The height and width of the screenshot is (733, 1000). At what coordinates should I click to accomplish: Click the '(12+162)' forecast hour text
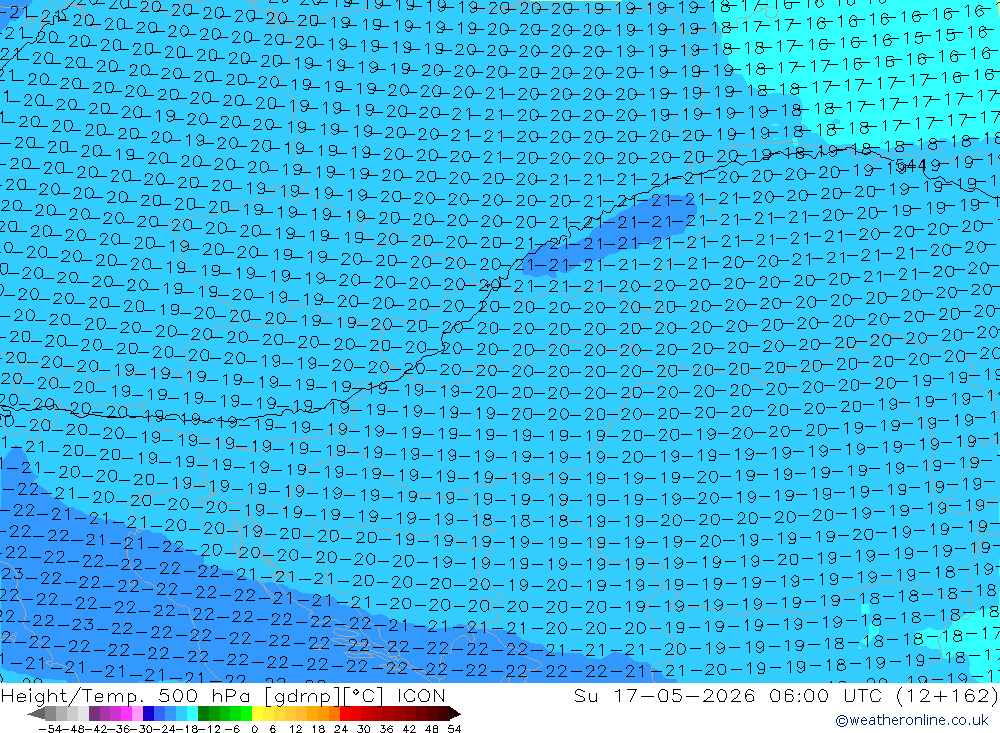[x=946, y=695]
